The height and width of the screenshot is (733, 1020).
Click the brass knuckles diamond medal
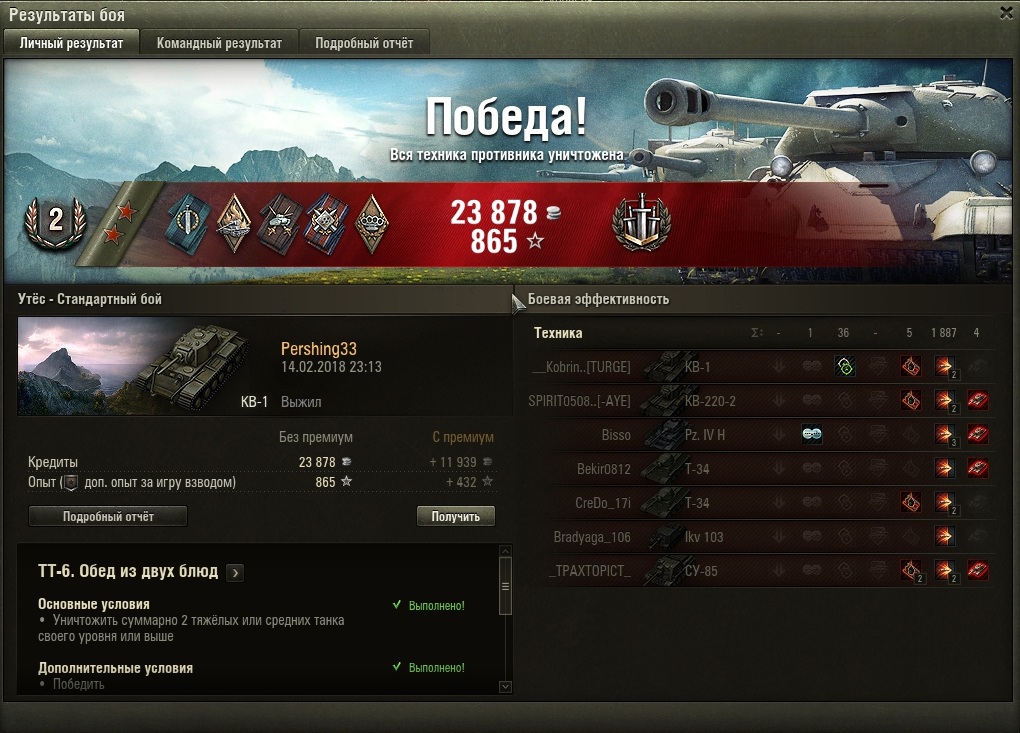[372, 224]
